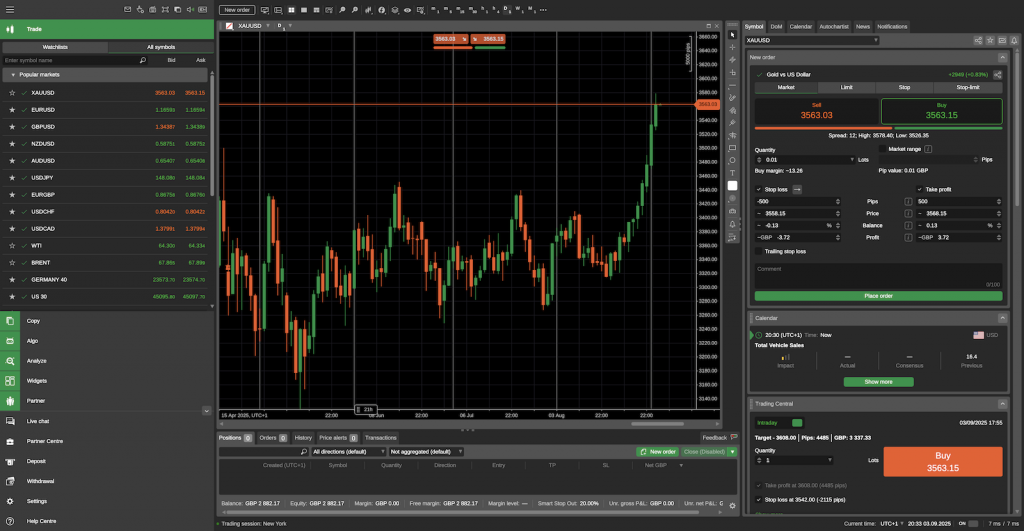
Task: Open Settings from the sidebar
Action: pos(107,501)
